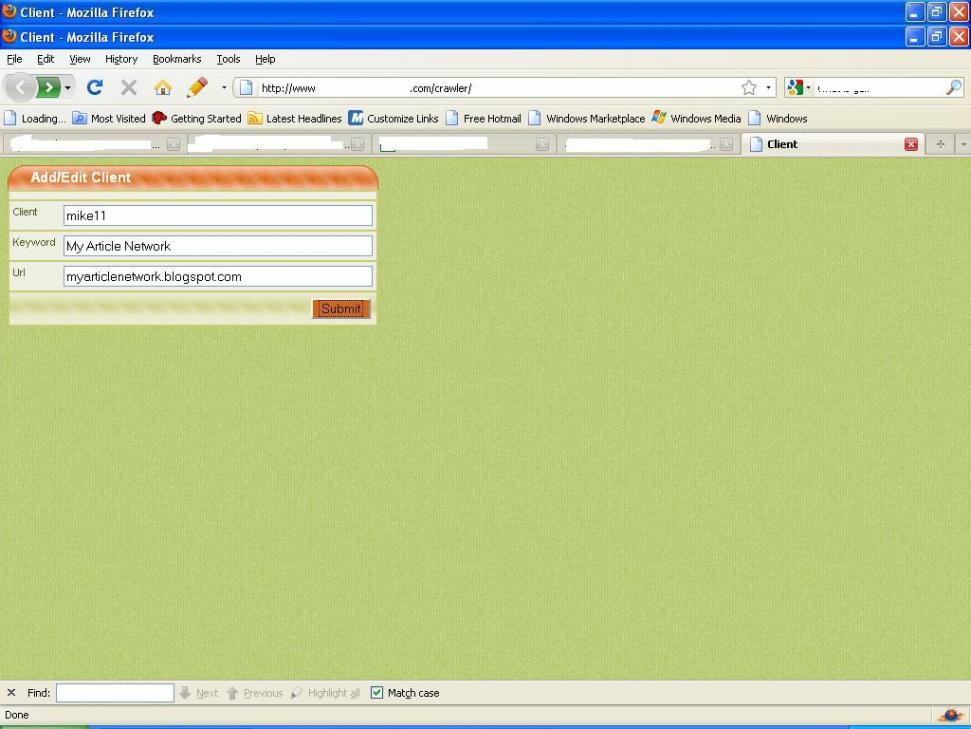Select the Client tab
The height and width of the screenshot is (729, 971).
pyautogui.click(x=834, y=144)
